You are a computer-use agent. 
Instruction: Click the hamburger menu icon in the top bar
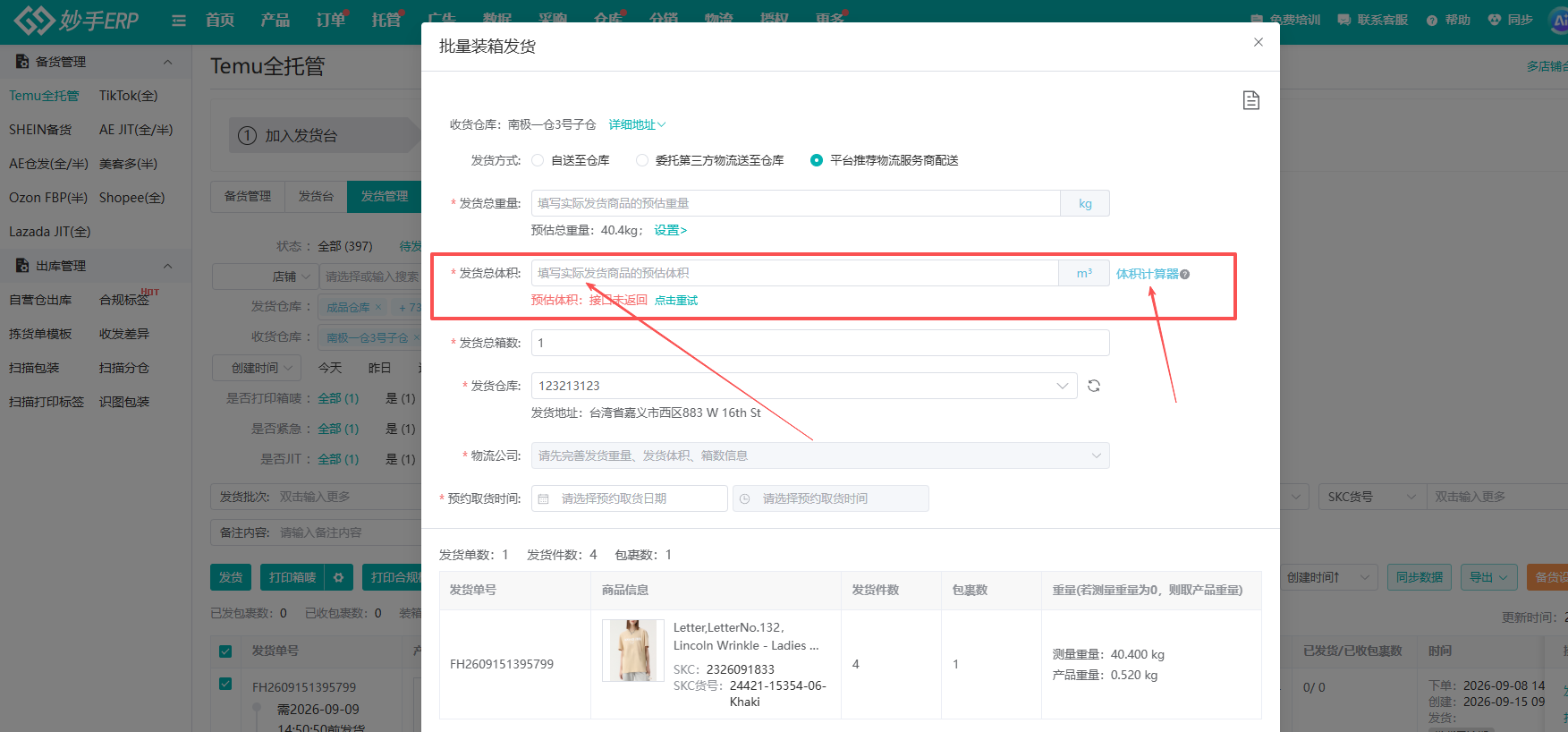point(179,20)
